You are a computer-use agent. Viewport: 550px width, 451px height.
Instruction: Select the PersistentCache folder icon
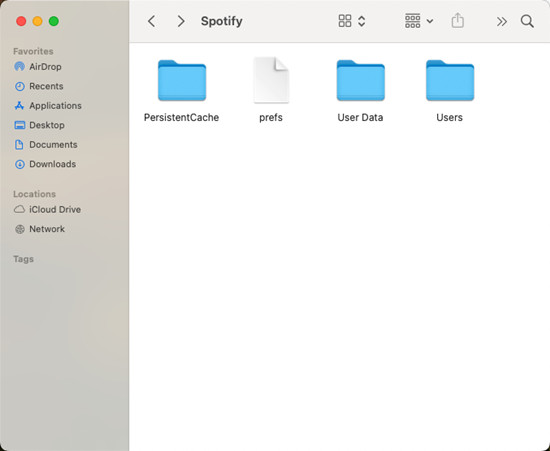(182, 80)
